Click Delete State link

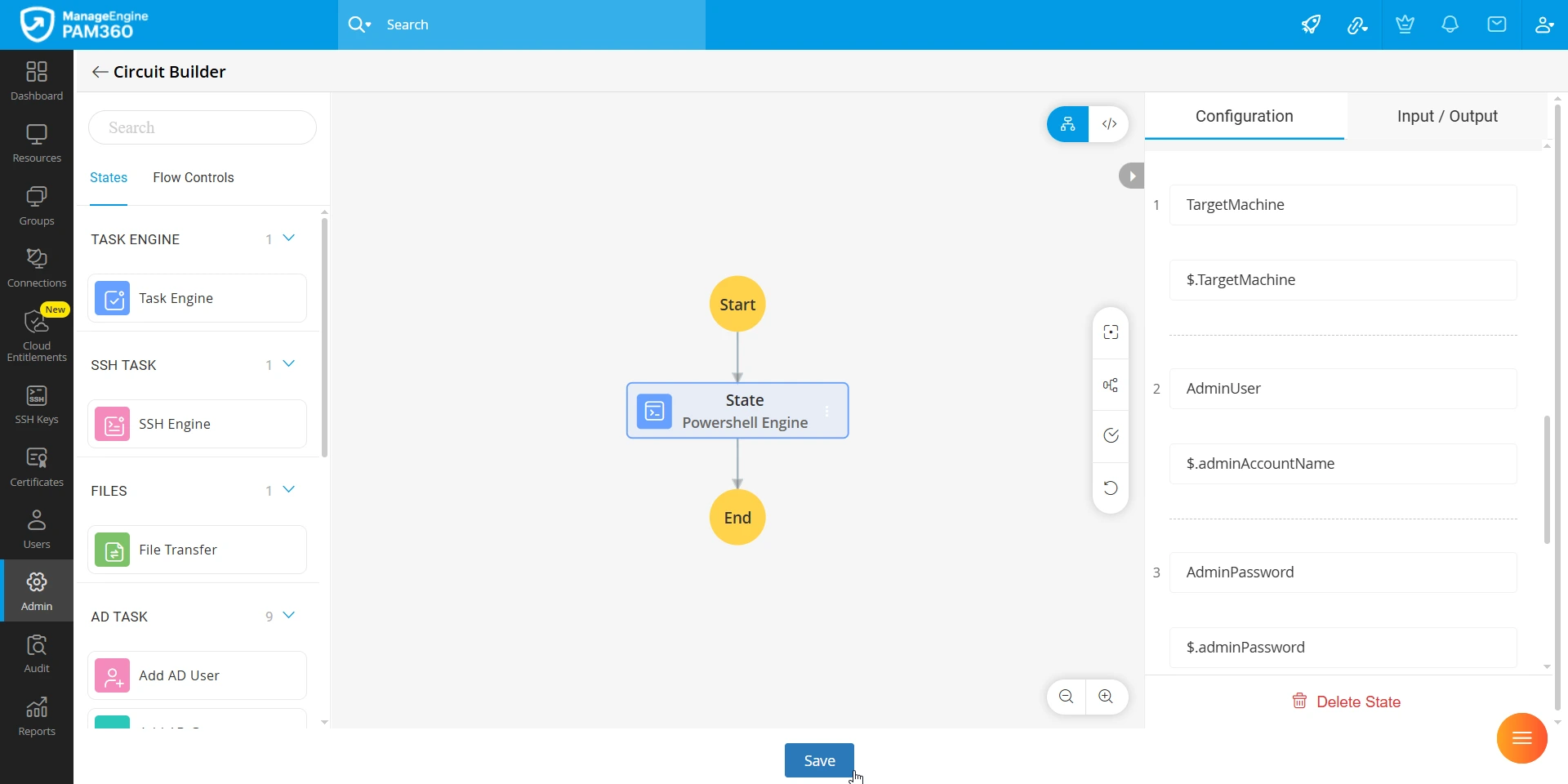tap(1346, 702)
